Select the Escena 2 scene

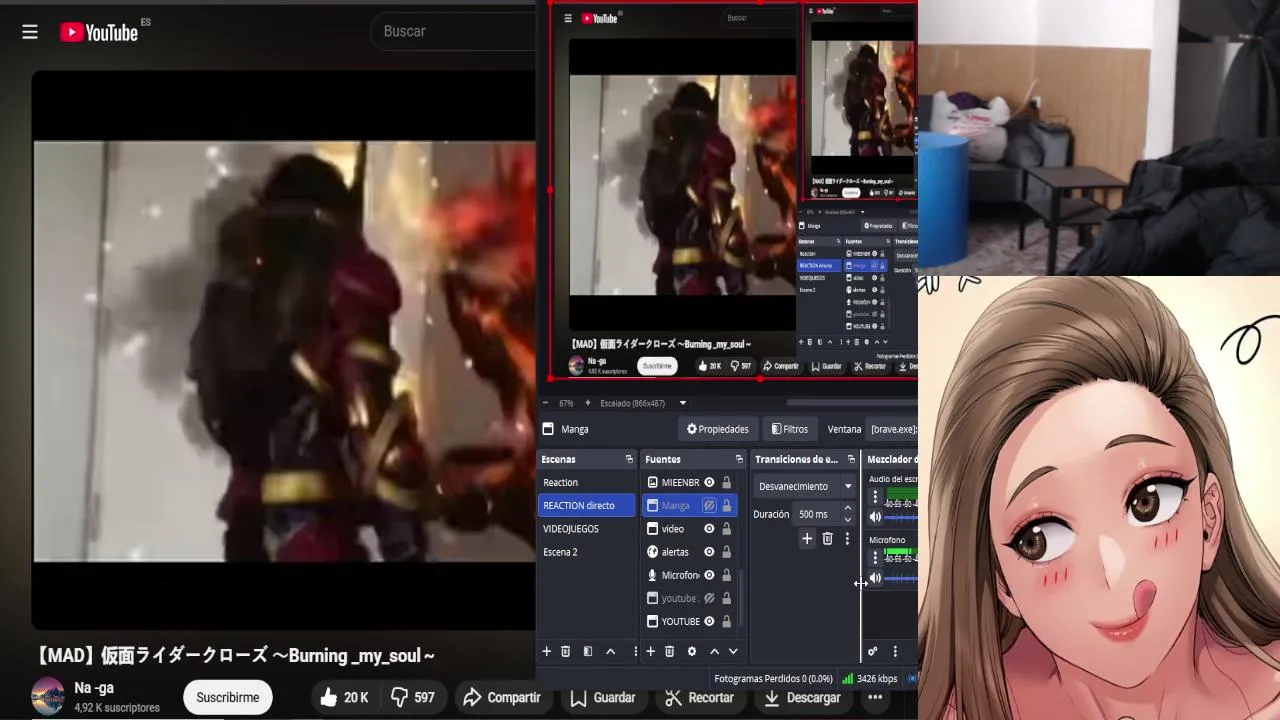(x=587, y=551)
